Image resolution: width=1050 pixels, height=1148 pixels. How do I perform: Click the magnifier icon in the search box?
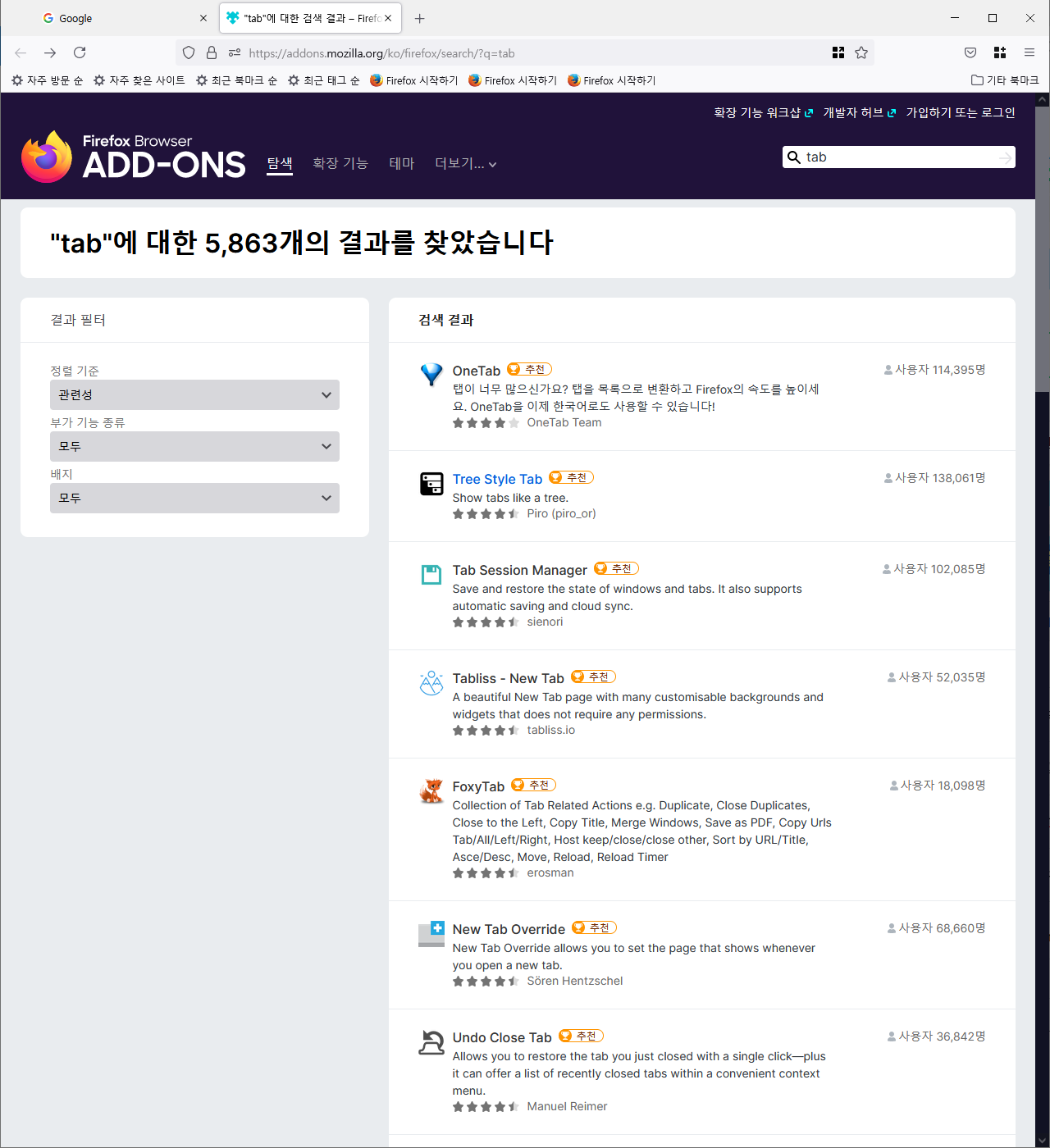click(794, 157)
